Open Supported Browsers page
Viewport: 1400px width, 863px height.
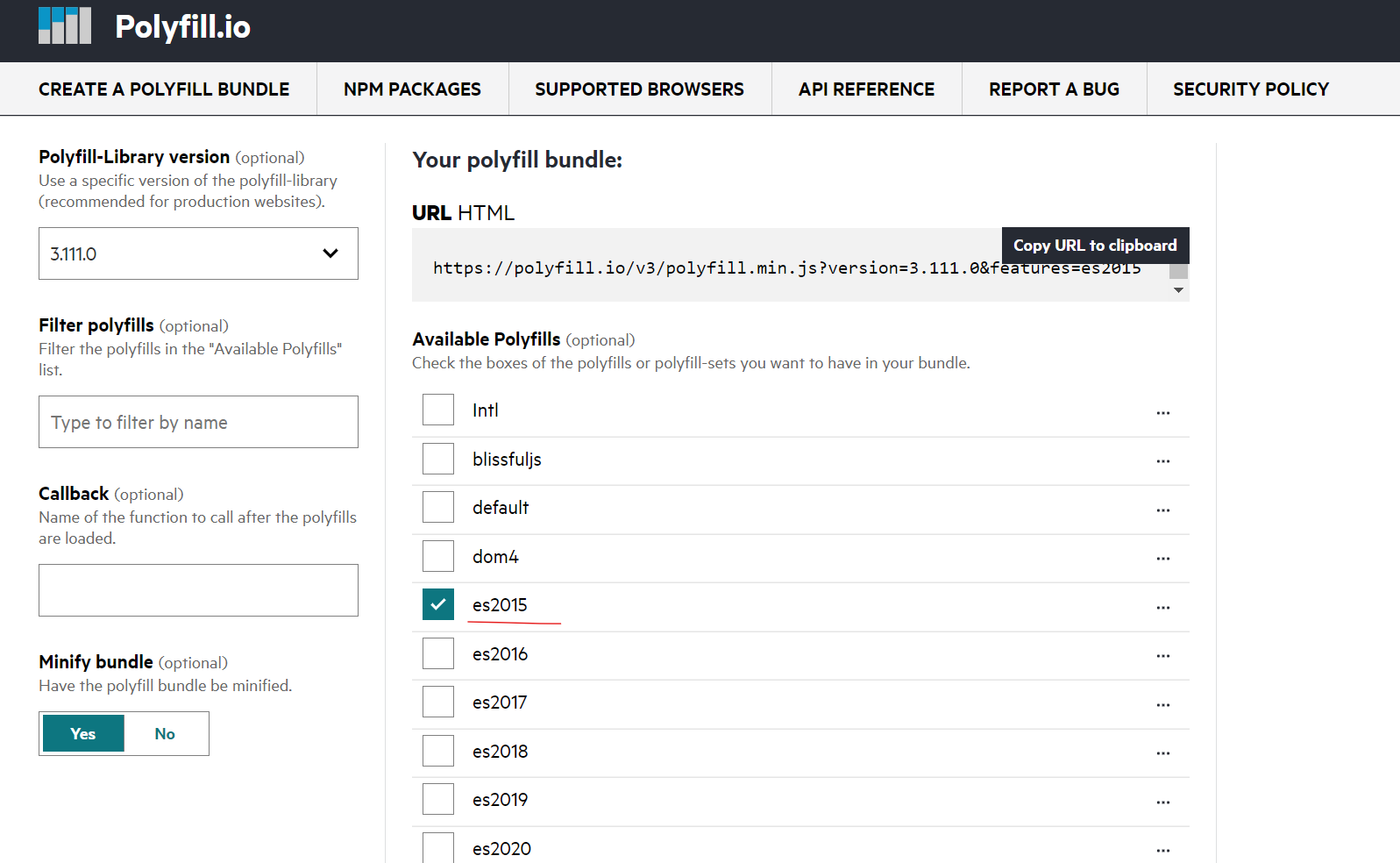[x=639, y=89]
